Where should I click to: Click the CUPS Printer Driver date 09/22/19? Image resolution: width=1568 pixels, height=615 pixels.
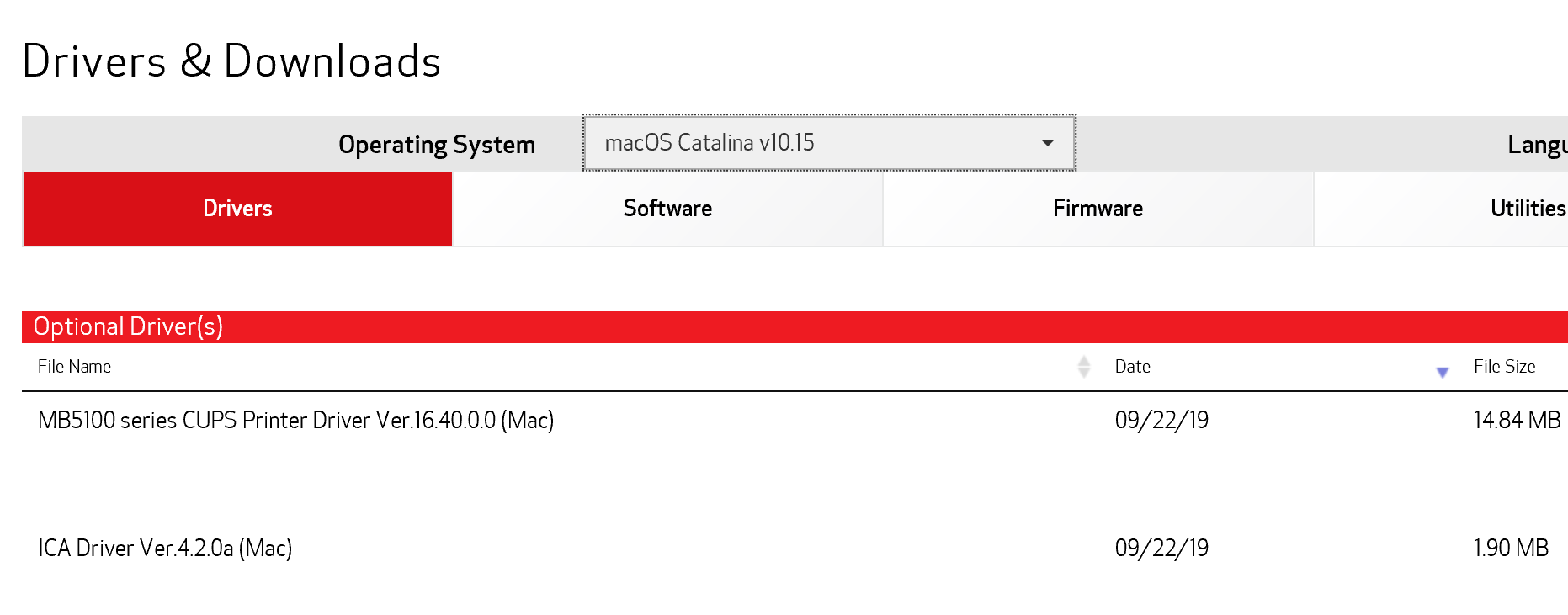point(1161,420)
